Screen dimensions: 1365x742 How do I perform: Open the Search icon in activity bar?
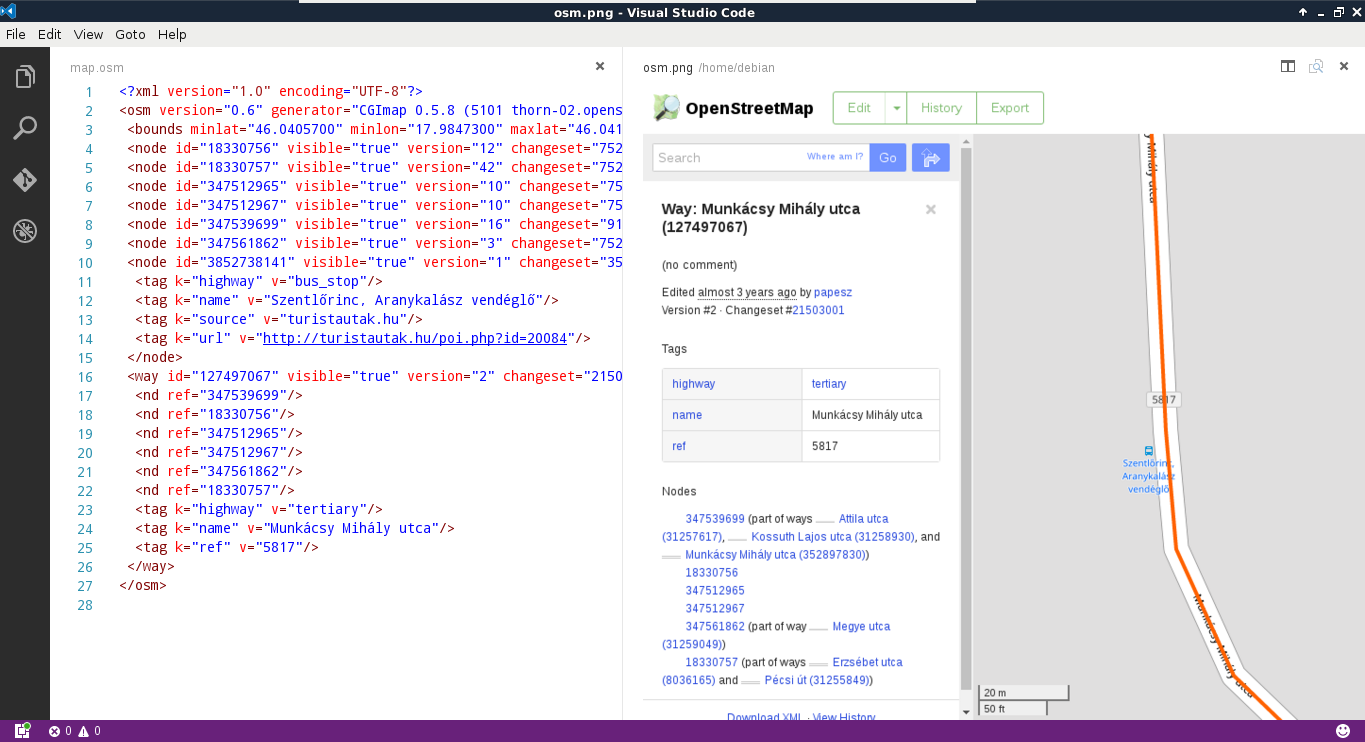coord(25,128)
